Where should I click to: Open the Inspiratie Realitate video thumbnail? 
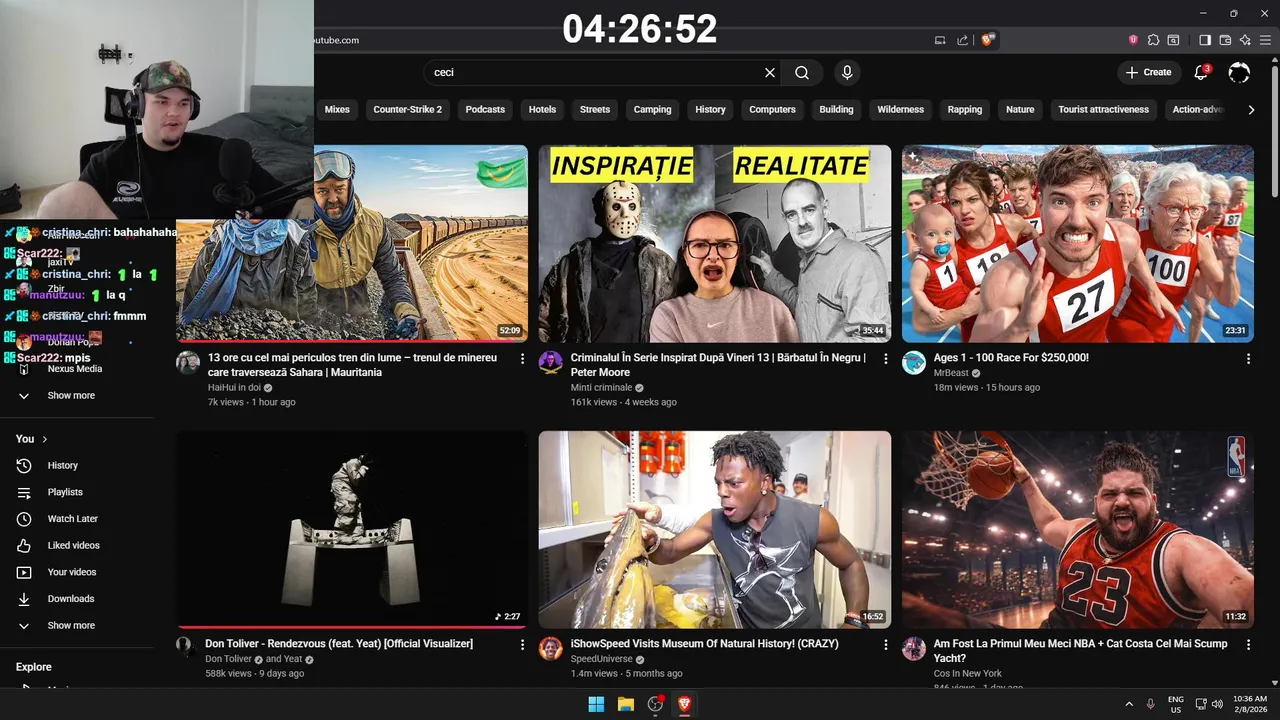(x=714, y=244)
